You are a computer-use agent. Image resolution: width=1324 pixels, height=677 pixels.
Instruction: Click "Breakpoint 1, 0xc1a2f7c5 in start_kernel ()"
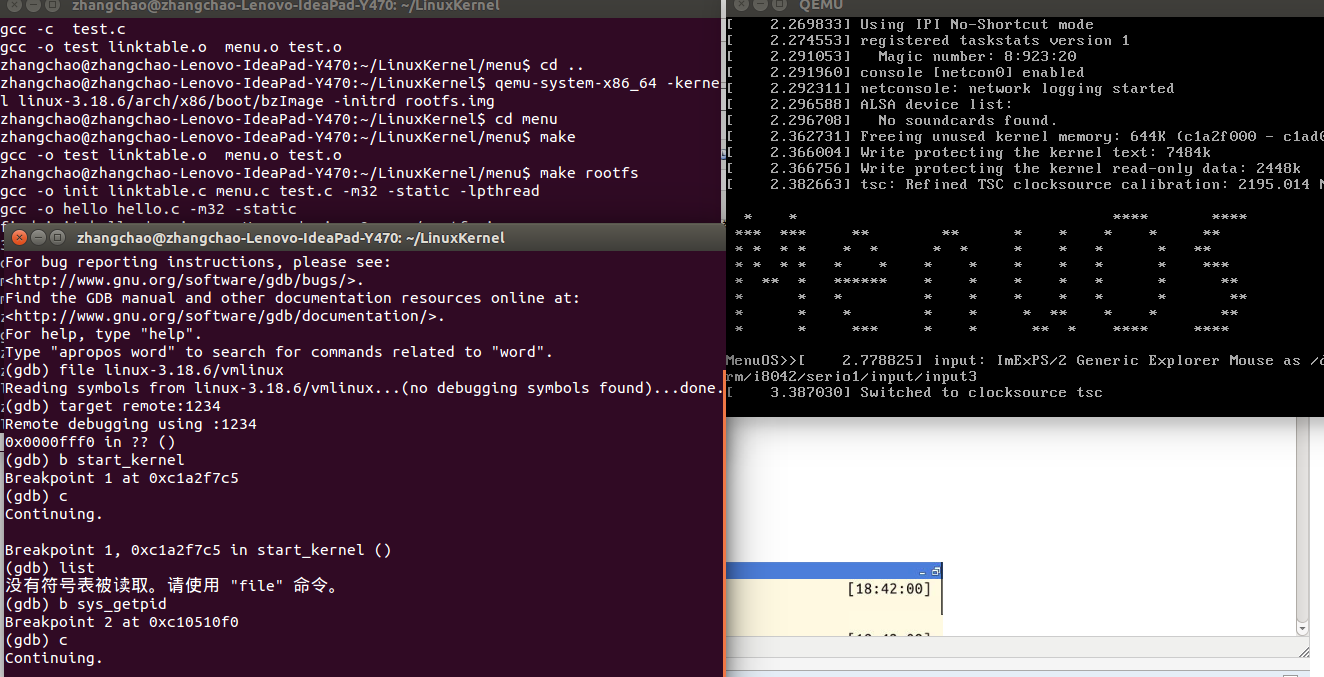(198, 550)
